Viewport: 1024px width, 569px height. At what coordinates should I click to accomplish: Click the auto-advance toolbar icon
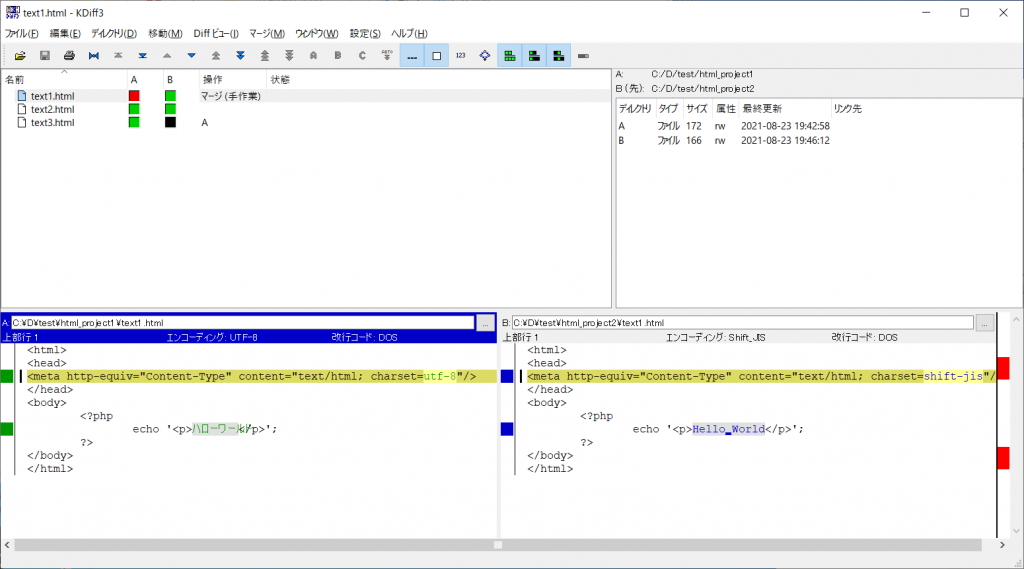[x=386, y=55]
